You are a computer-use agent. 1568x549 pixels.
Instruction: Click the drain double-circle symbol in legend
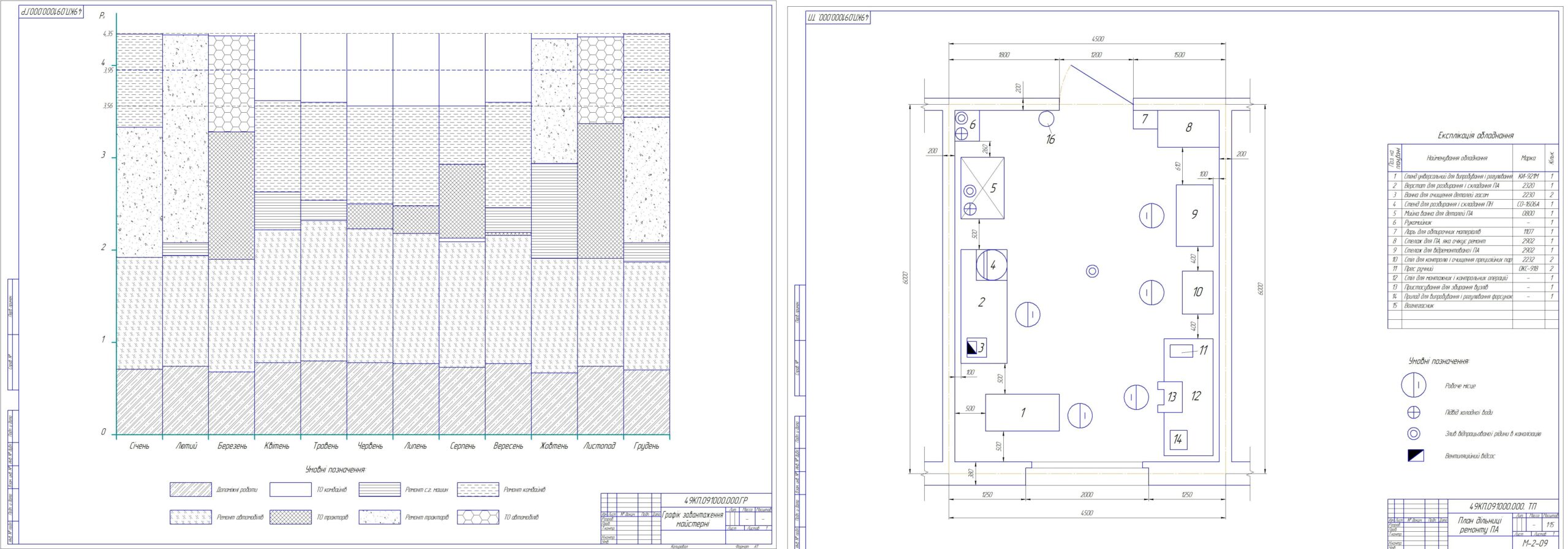[1414, 434]
